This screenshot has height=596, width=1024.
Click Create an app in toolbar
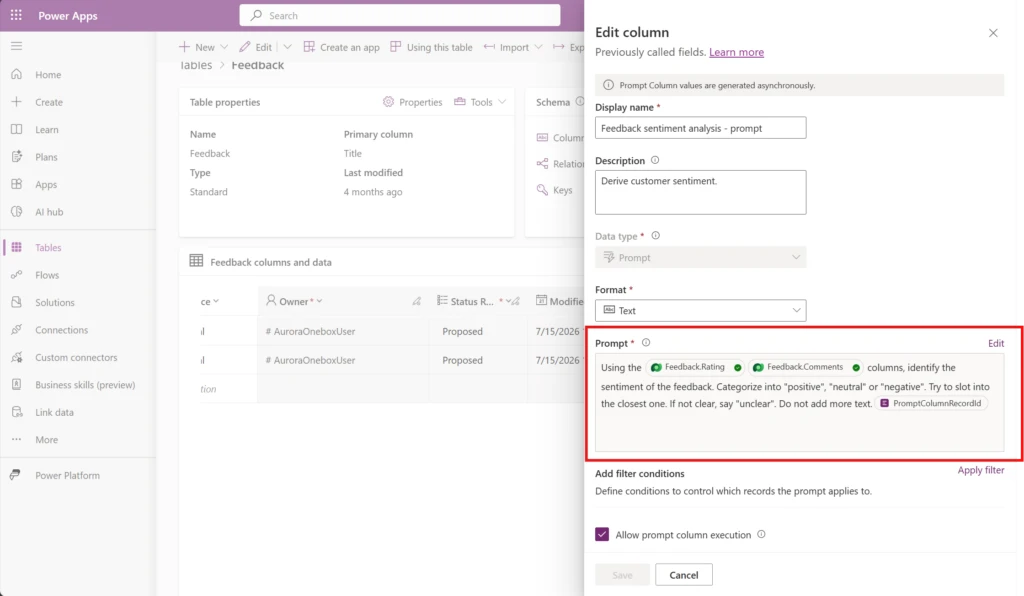coord(342,47)
